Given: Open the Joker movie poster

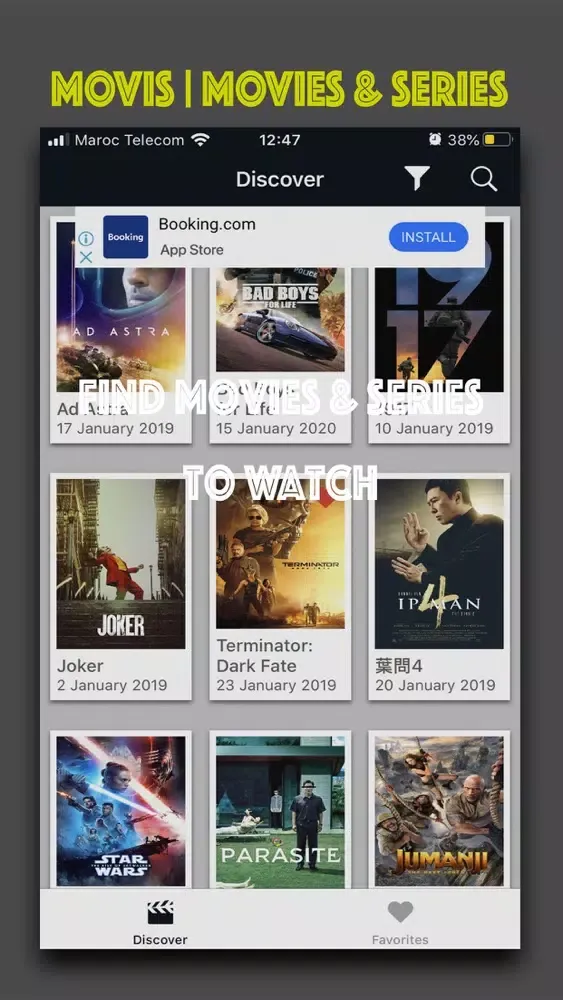Looking at the screenshot, I should click(121, 564).
